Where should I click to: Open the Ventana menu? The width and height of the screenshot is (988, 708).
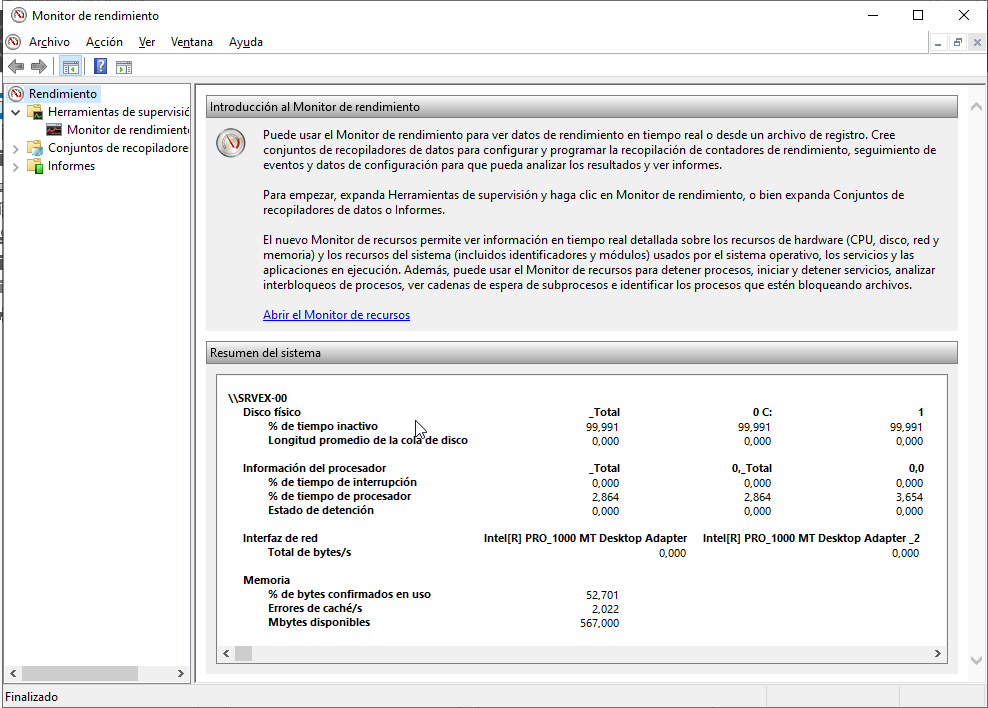(191, 42)
